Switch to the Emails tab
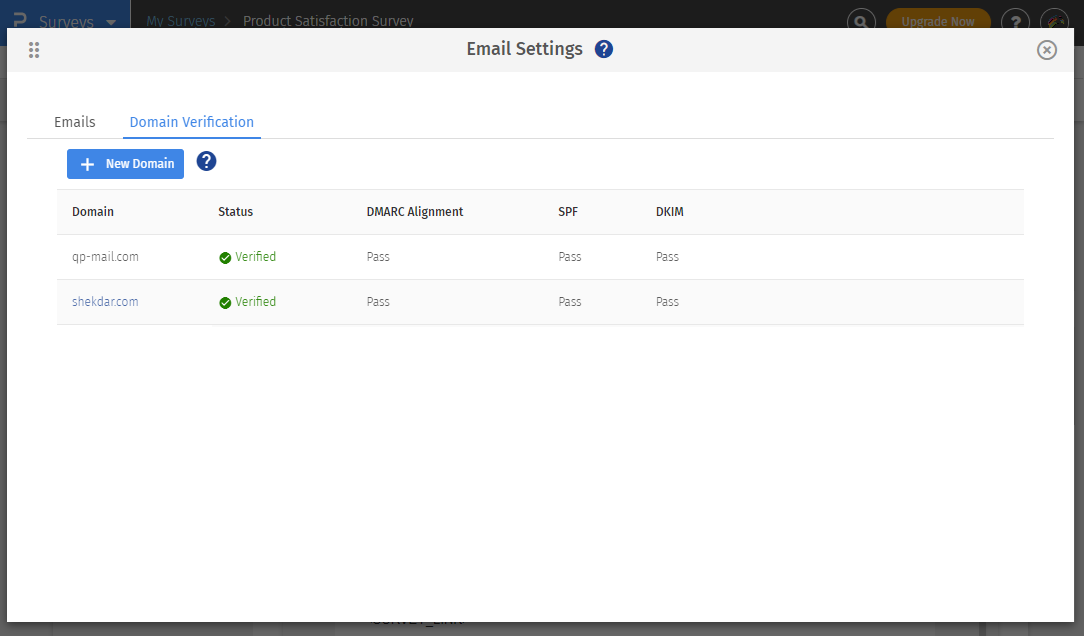Image resolution: width=1084 pixels, height=636 pixels. [75, 122]
